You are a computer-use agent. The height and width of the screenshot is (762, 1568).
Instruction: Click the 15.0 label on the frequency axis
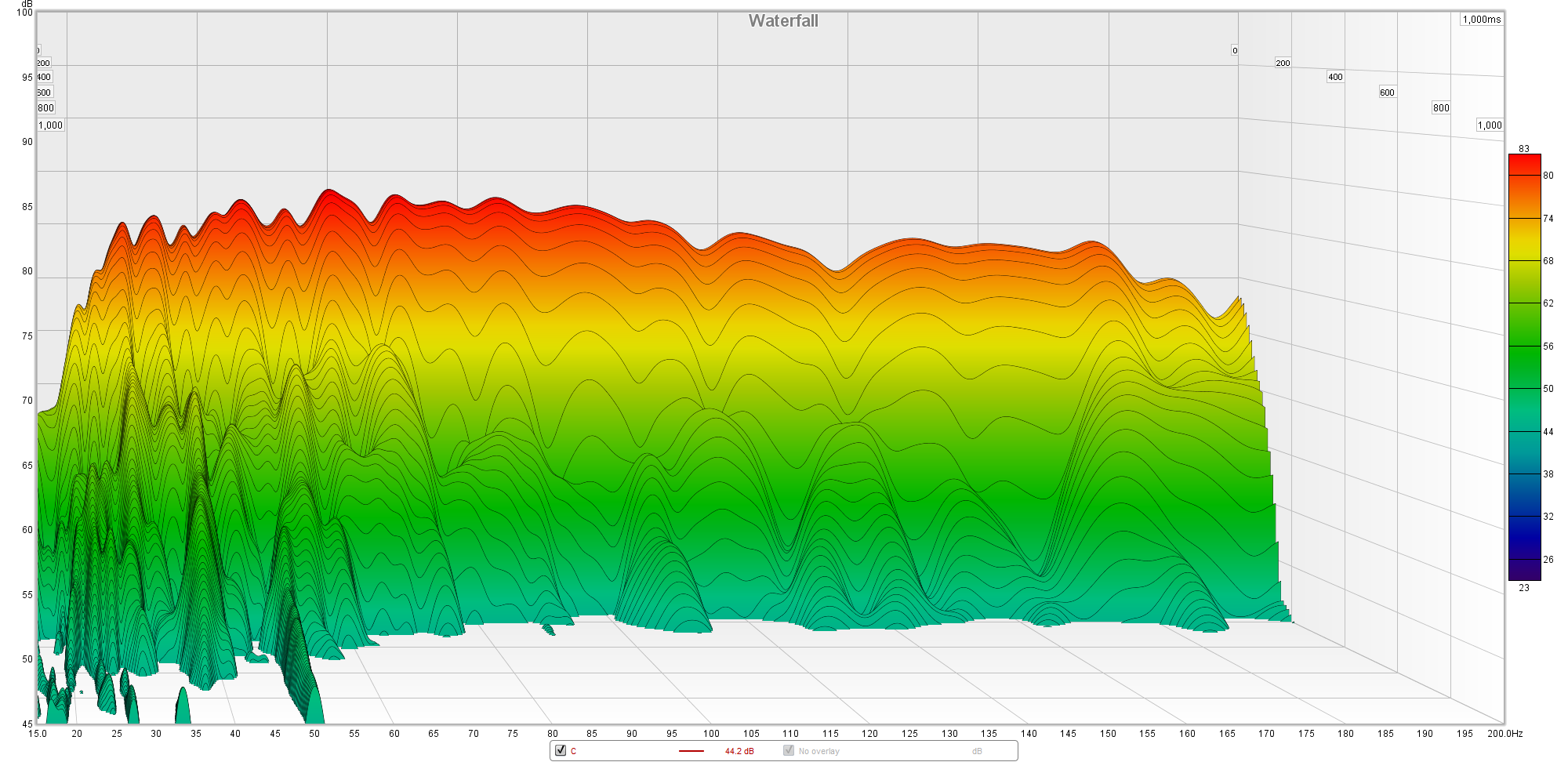[x=38, y=734]
